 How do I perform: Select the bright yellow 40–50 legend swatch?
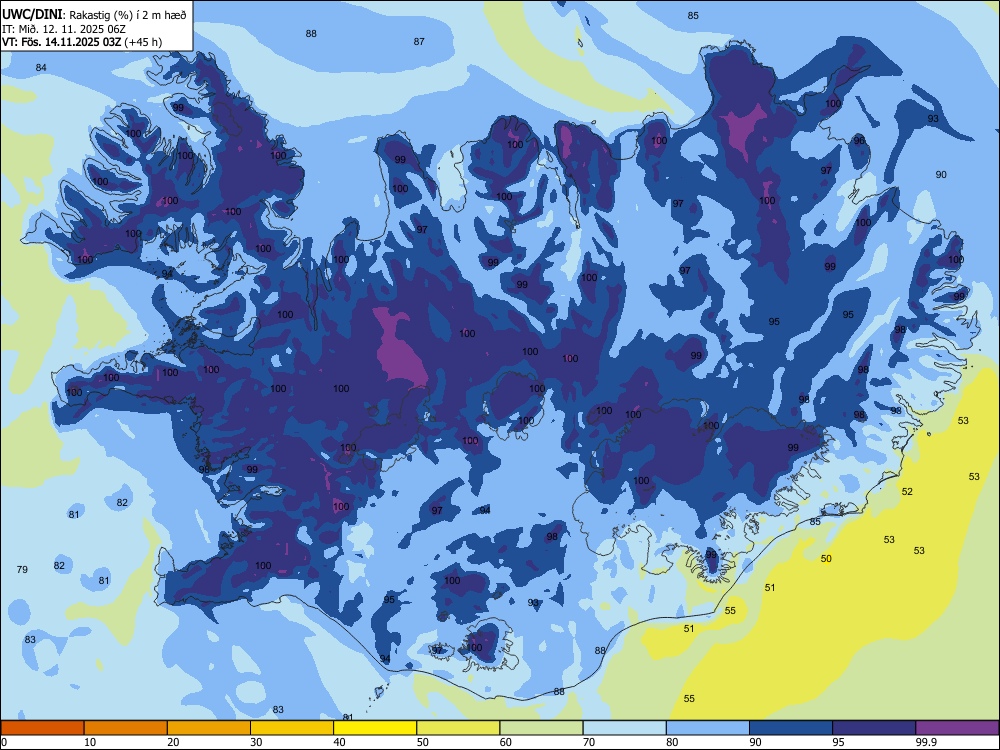click(375, 728)
